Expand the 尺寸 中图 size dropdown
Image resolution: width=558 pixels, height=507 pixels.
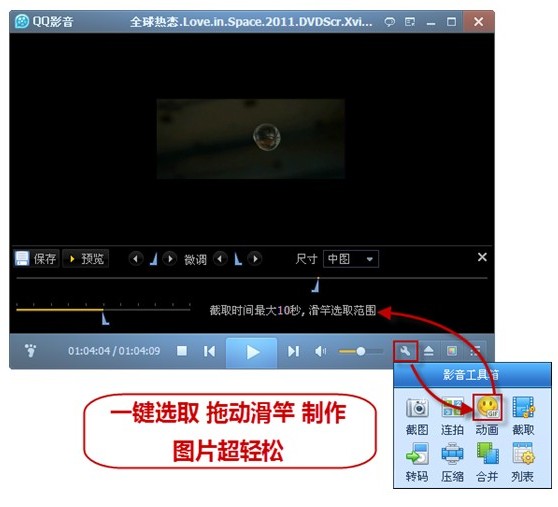(351, 259)
